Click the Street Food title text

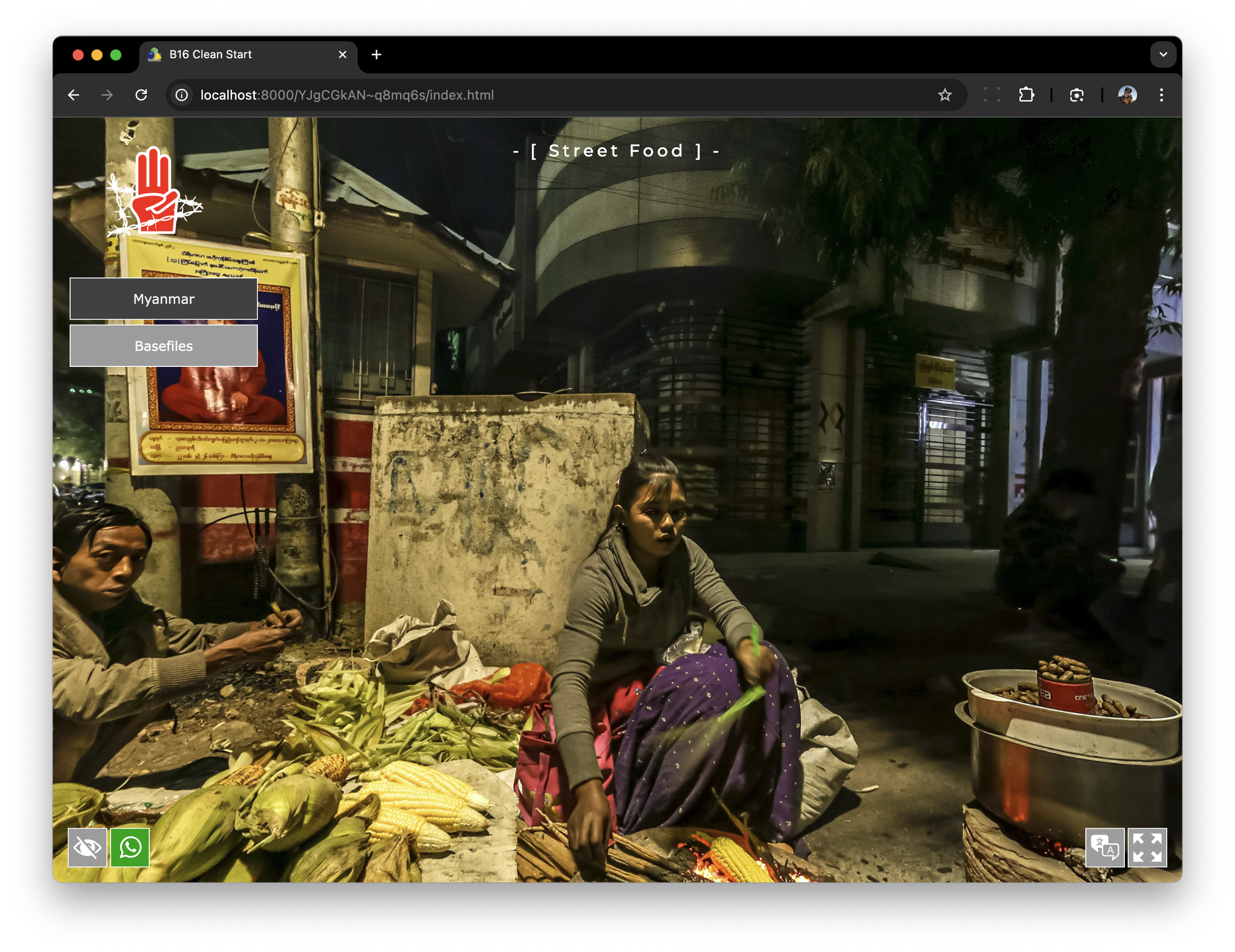coord(616,151)
